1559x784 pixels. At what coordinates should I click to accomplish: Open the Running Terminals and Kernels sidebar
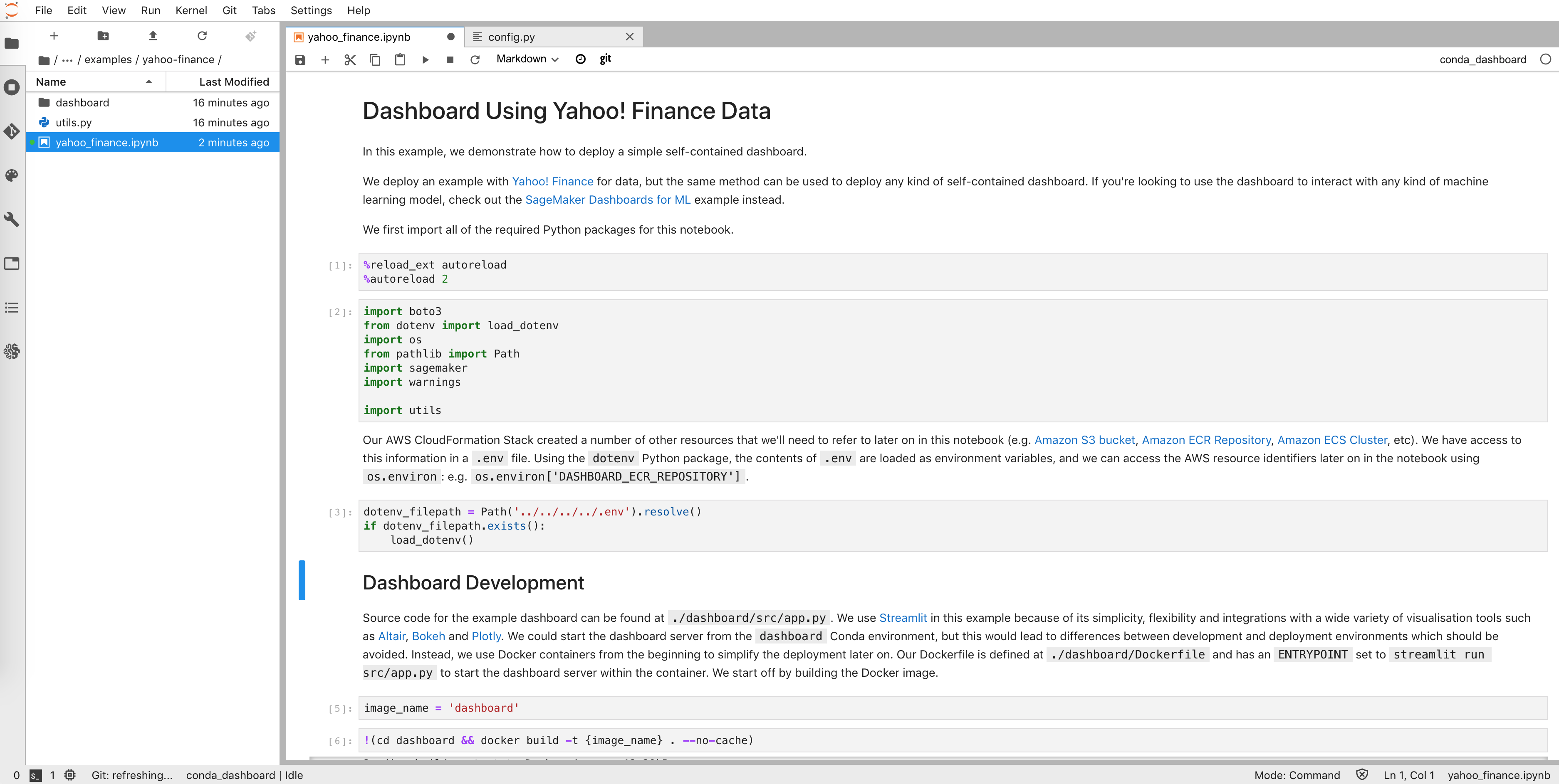(x=12, y=87)
